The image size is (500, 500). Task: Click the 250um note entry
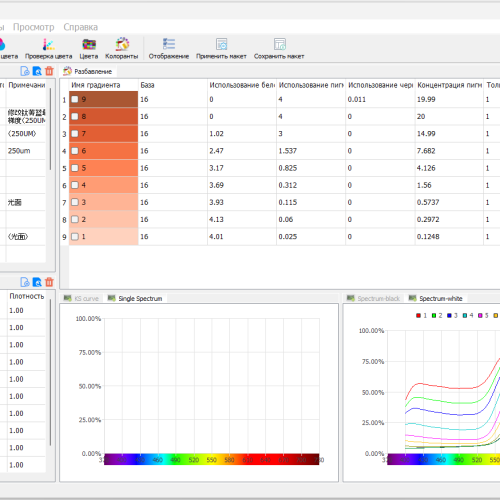pos(19,151)
